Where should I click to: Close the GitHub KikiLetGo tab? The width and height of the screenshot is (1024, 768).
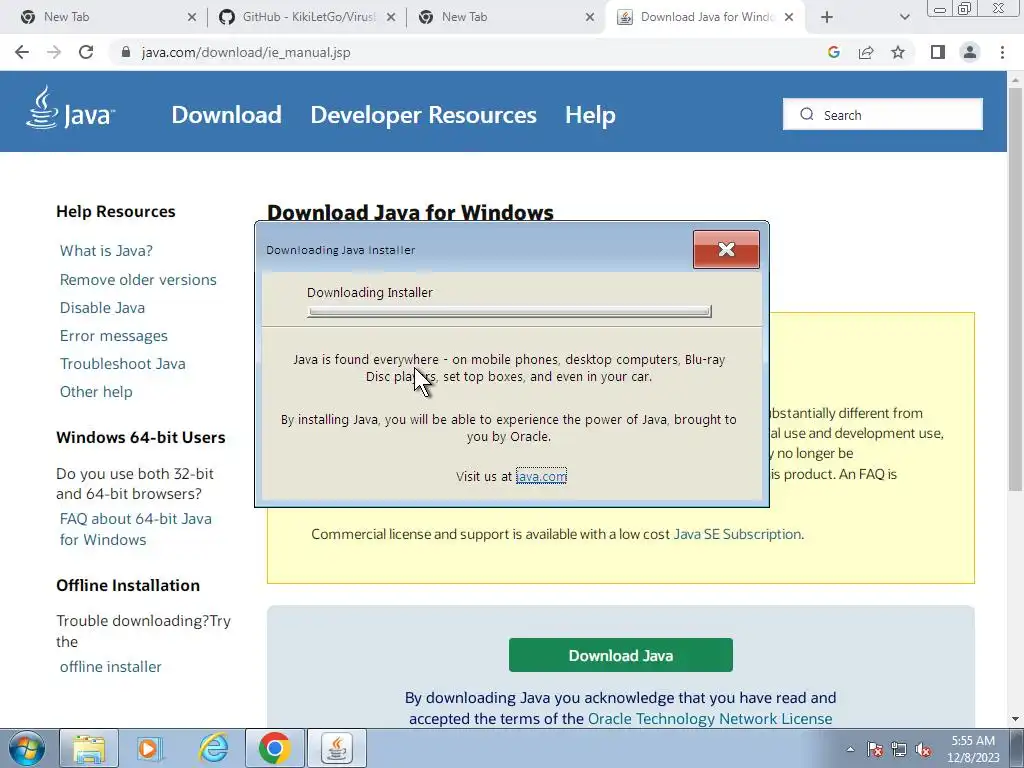click(x=391, y=17)
